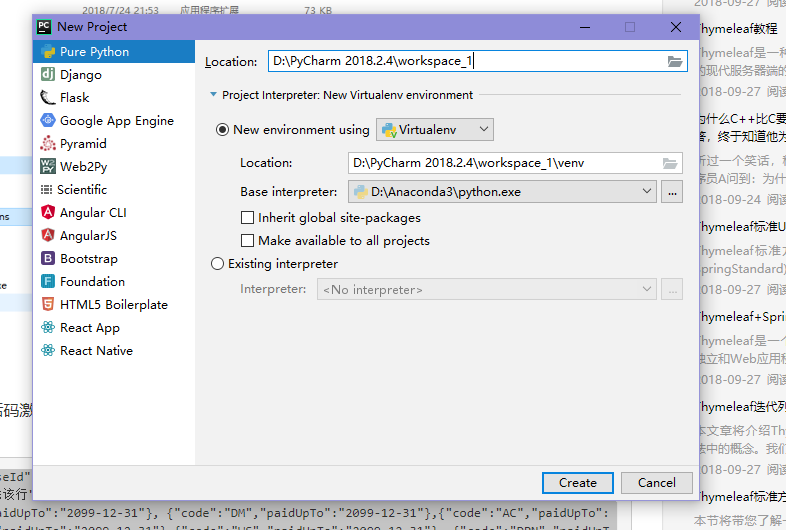Click the Django project type icon
The width and height of the screenshot is (786, 530).
pos(48,74)
